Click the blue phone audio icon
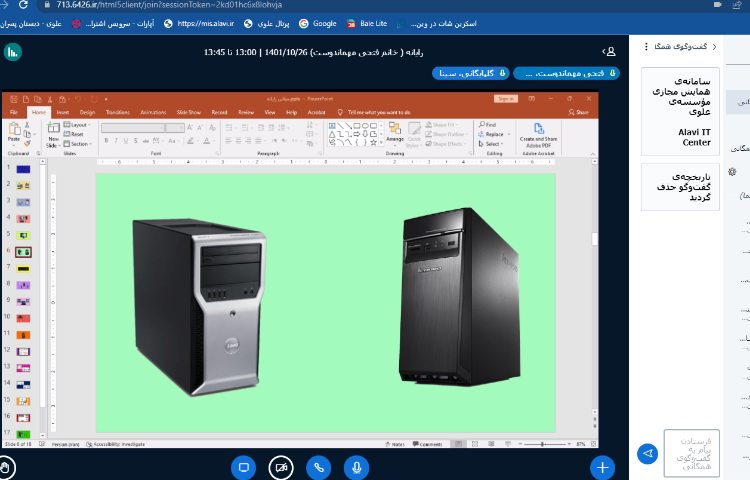The height and width of the screenshot is (480, 750). pos(319,467)
